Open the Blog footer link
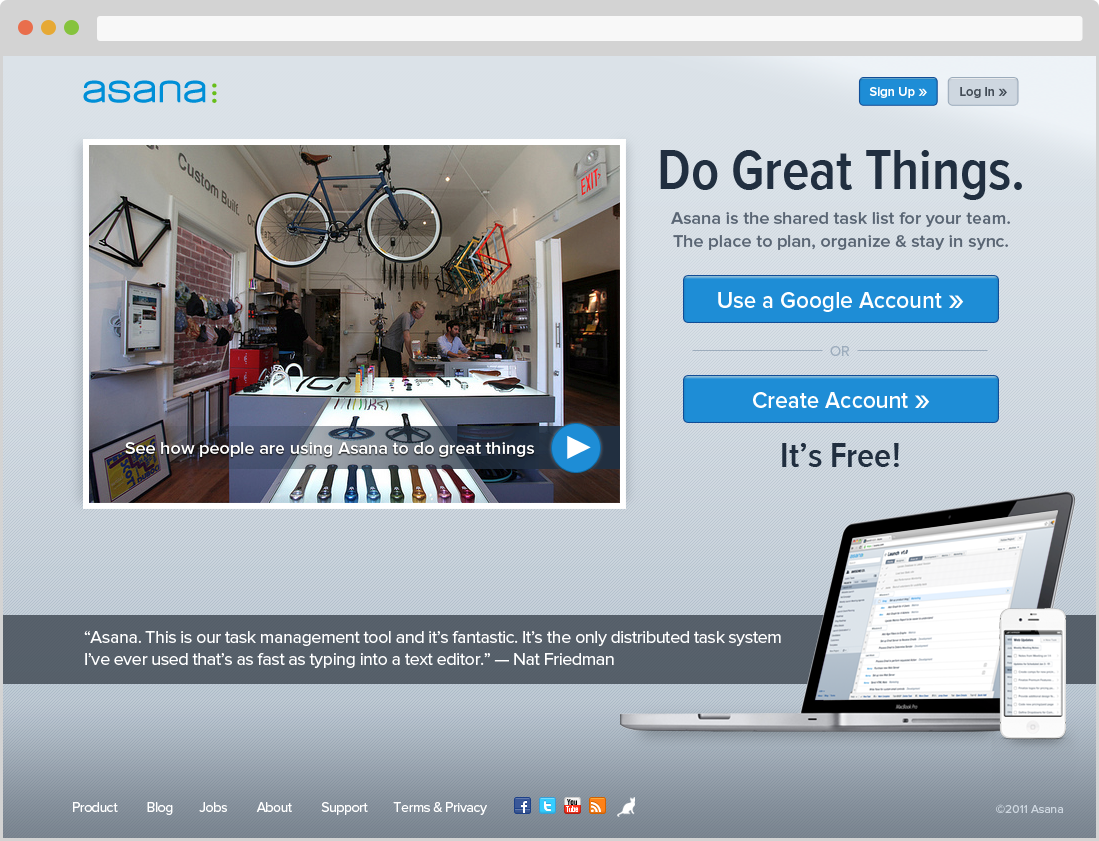1099x841 pixels. pos(160,807)
